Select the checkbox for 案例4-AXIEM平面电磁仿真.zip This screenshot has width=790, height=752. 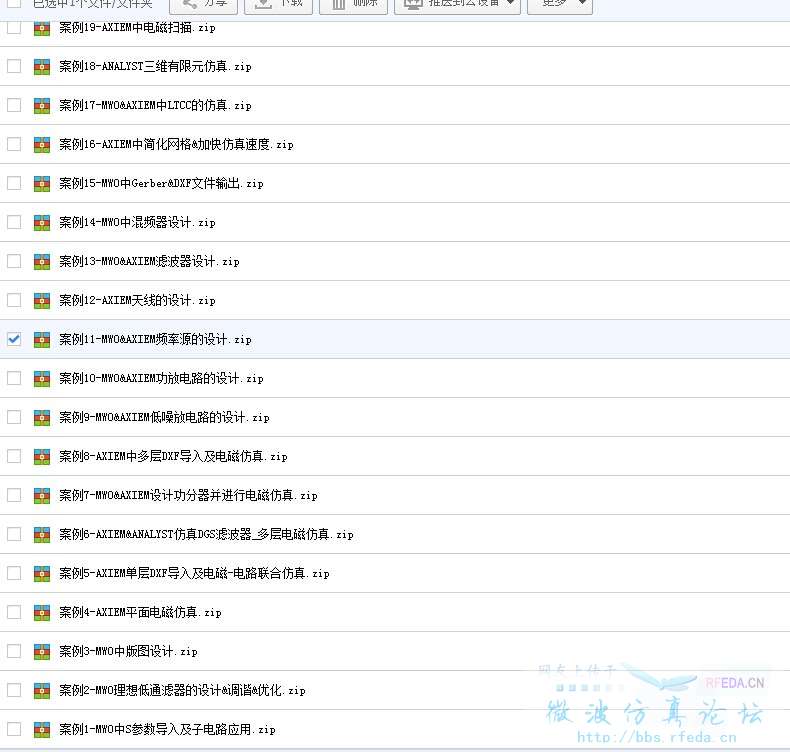click(x=14, y=612)
